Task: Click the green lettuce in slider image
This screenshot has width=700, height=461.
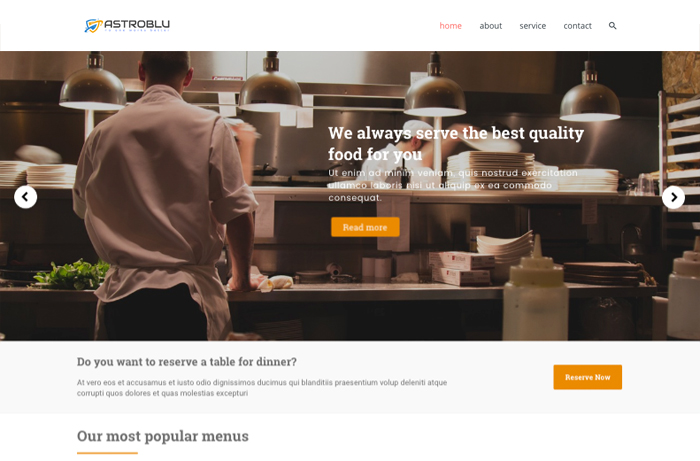Action: click(x=72, y=274)
